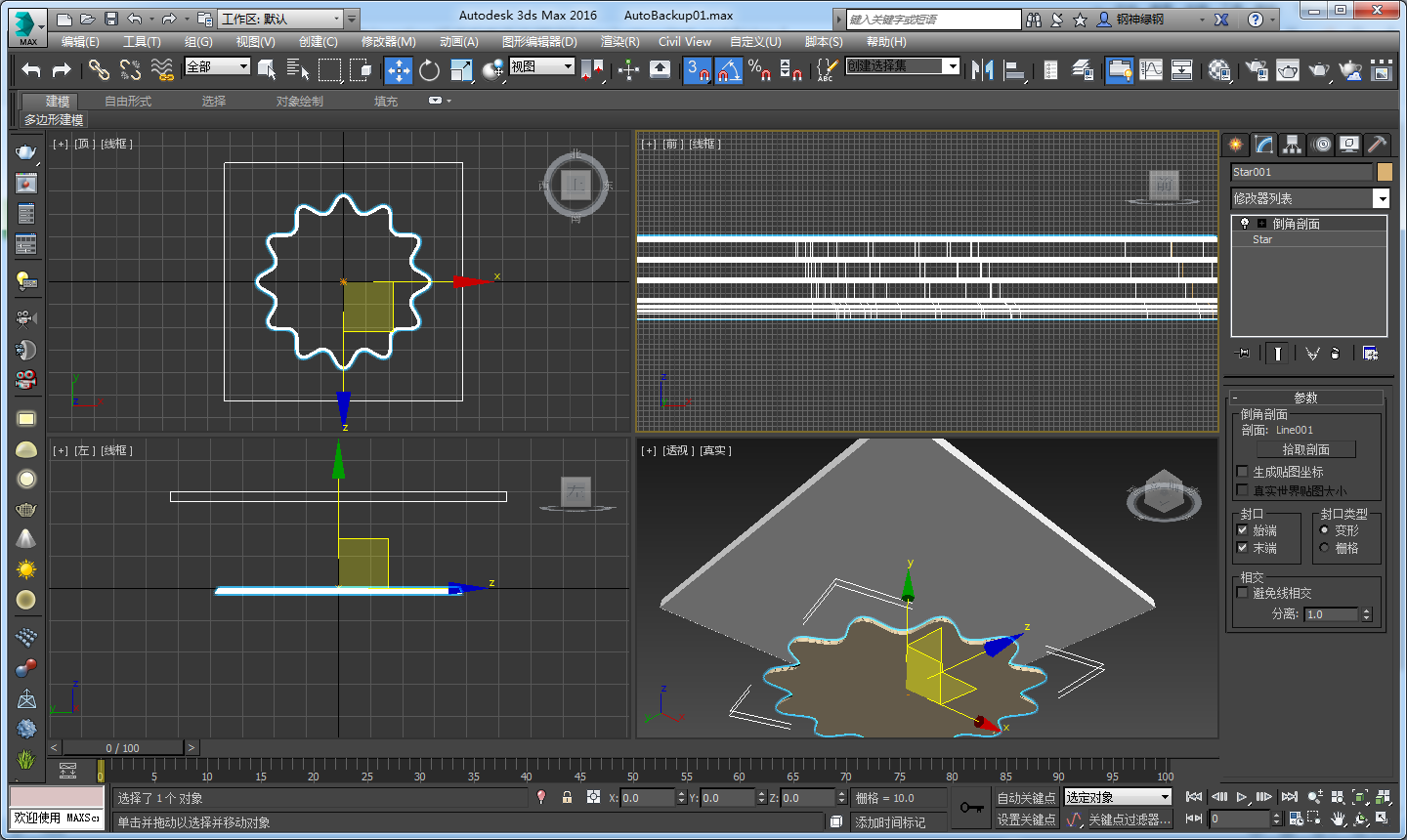Choose the Rectangular Selection Region tool

tap(329, 69)
